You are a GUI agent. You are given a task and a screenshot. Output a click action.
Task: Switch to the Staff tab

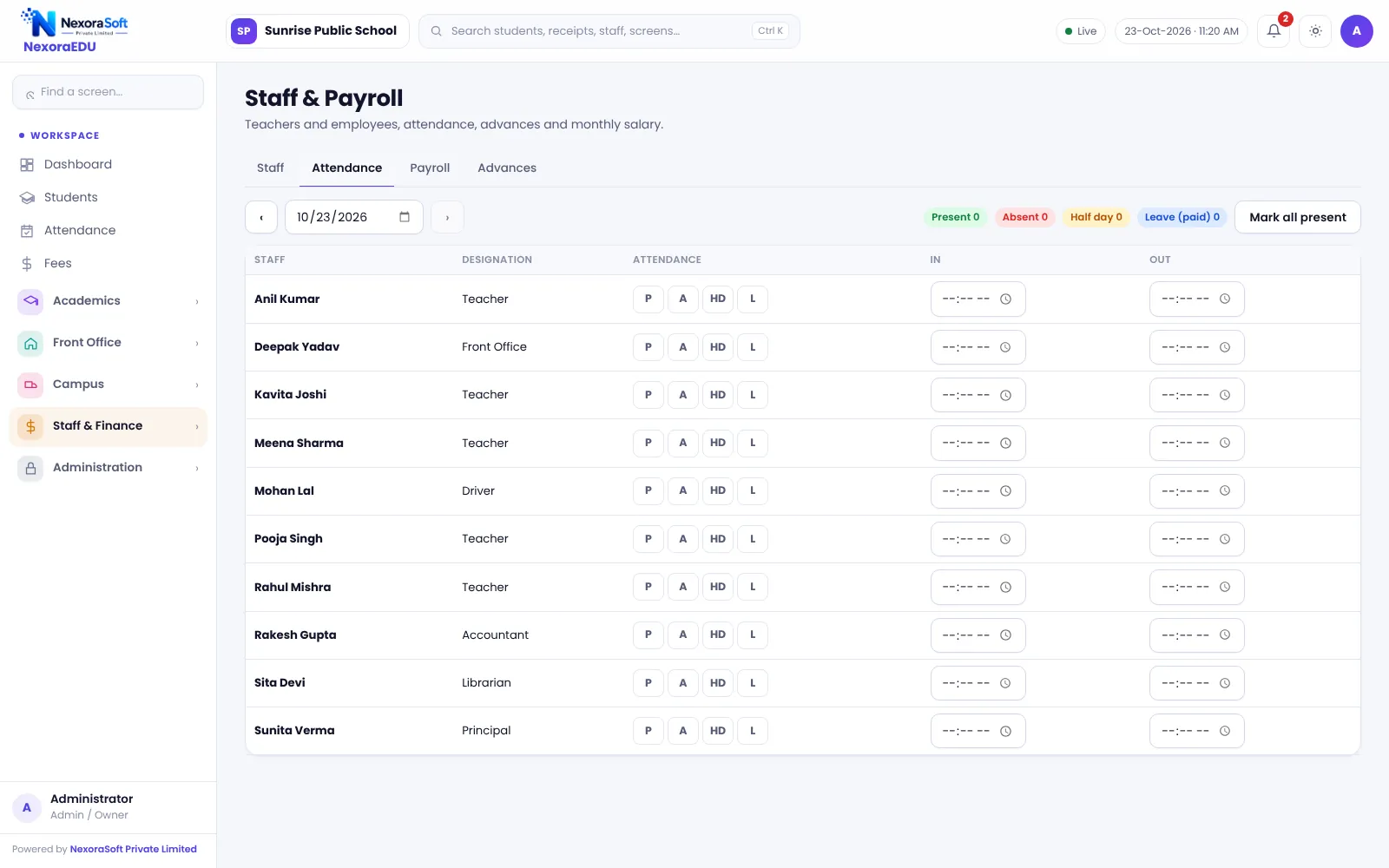tap(270, 168)
